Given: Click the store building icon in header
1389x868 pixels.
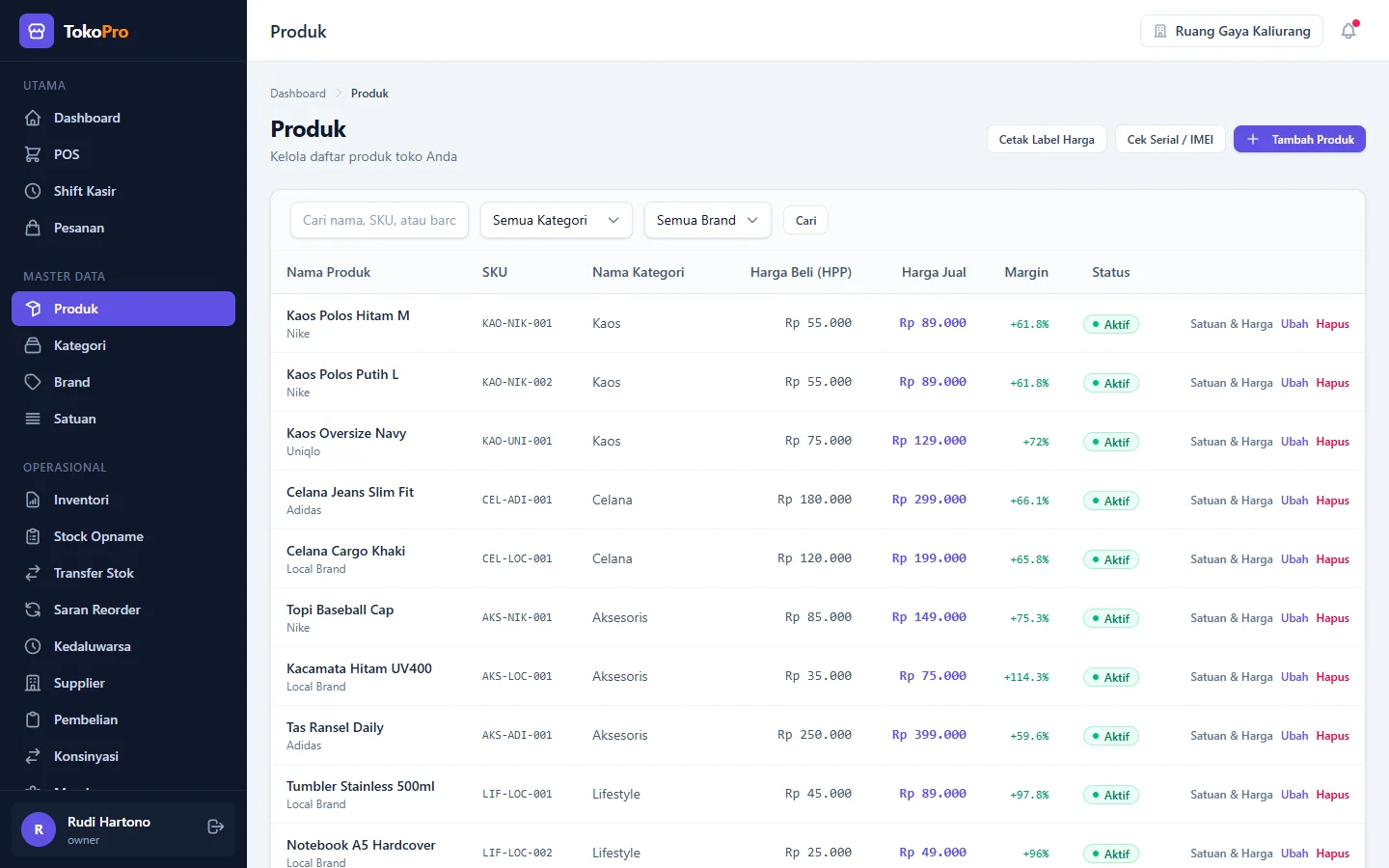Looking at the screenshot, I should point(1160,31).
